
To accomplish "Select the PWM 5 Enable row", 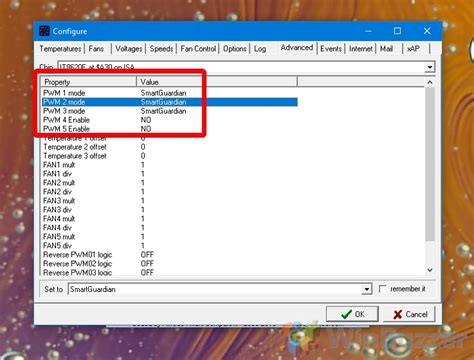I will (x=170, y=129).
